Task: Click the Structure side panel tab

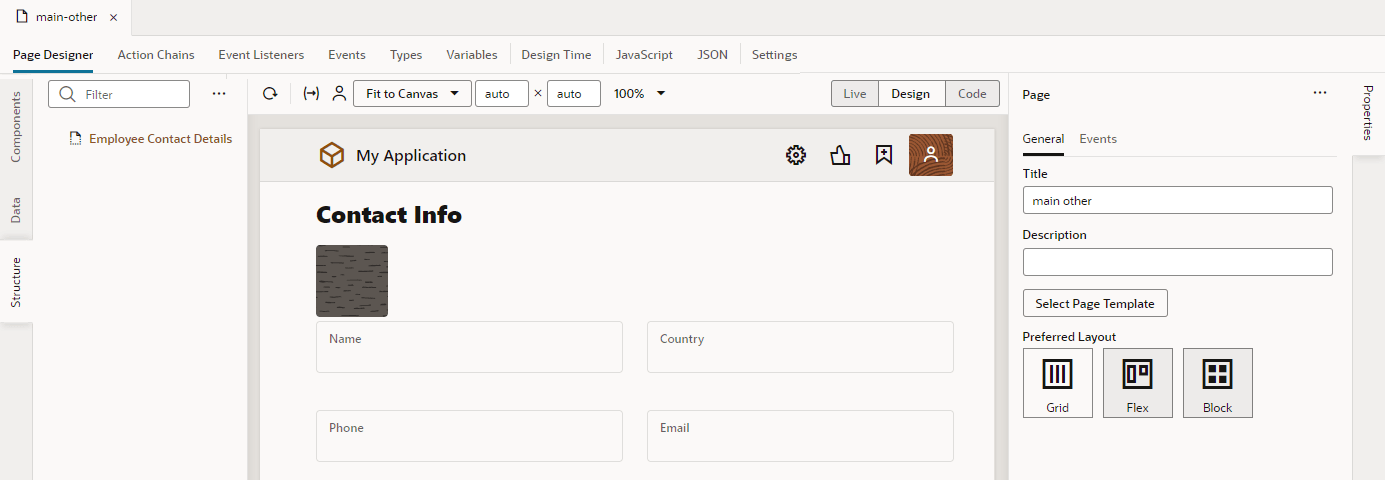Action: 16,282
